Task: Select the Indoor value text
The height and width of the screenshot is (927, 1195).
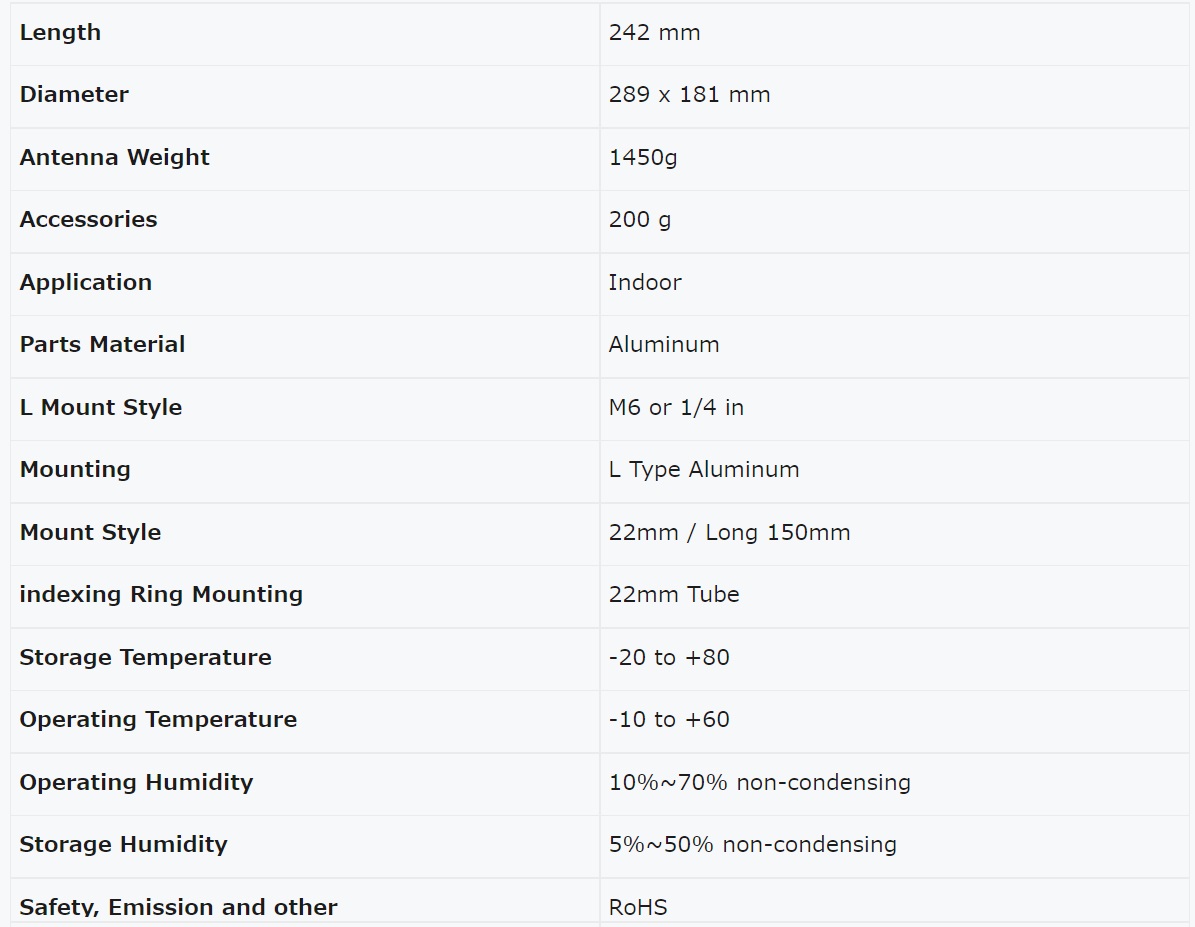Action: (645, 283)
